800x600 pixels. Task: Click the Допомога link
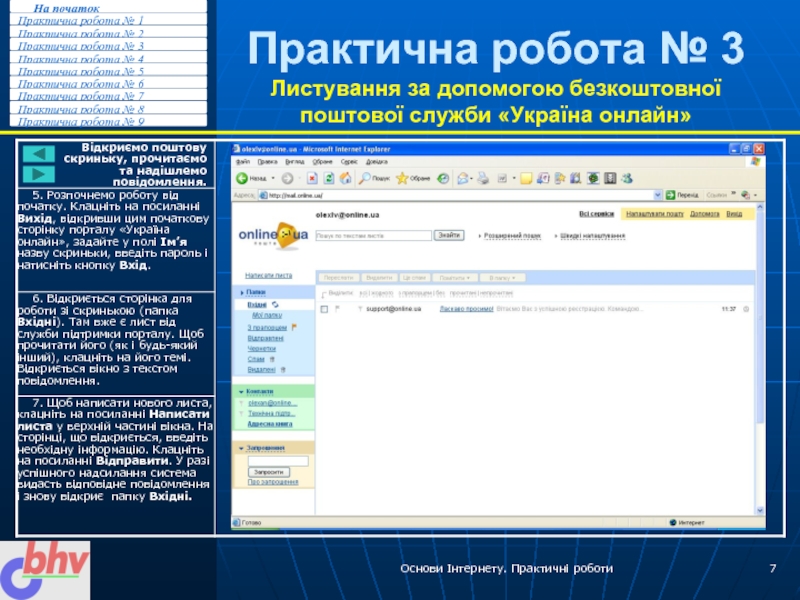pyautogui.click(x=705, y=214)
